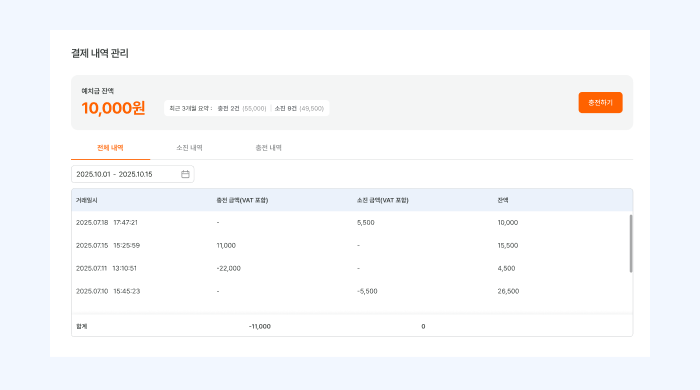Select the 2025.07.10 15:45:23 transaction row

tap(350, 291)
